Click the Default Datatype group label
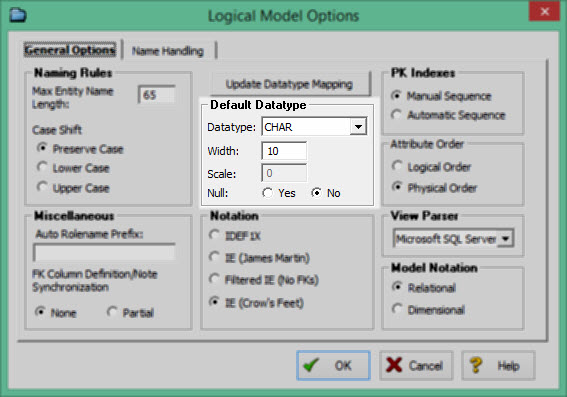Screen dimensions: 567x397 [x=258, y=105]
